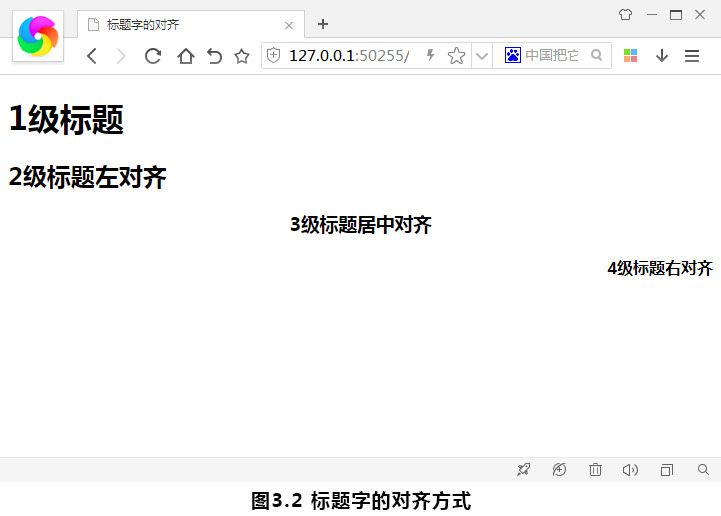Click the magnifier search button in search box
The width and height of the screenshot is (721, 516).
(597, 55)
